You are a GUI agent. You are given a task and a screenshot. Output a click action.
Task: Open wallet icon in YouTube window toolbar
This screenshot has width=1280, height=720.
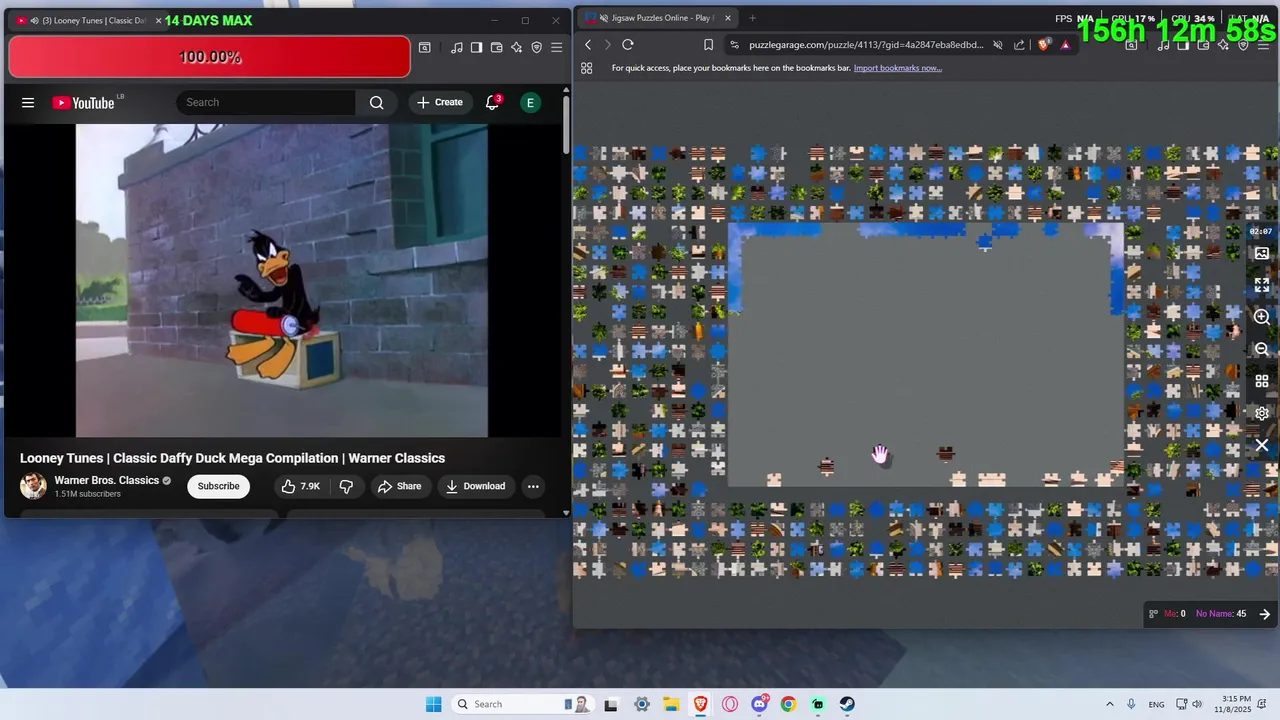click(497, 47)
